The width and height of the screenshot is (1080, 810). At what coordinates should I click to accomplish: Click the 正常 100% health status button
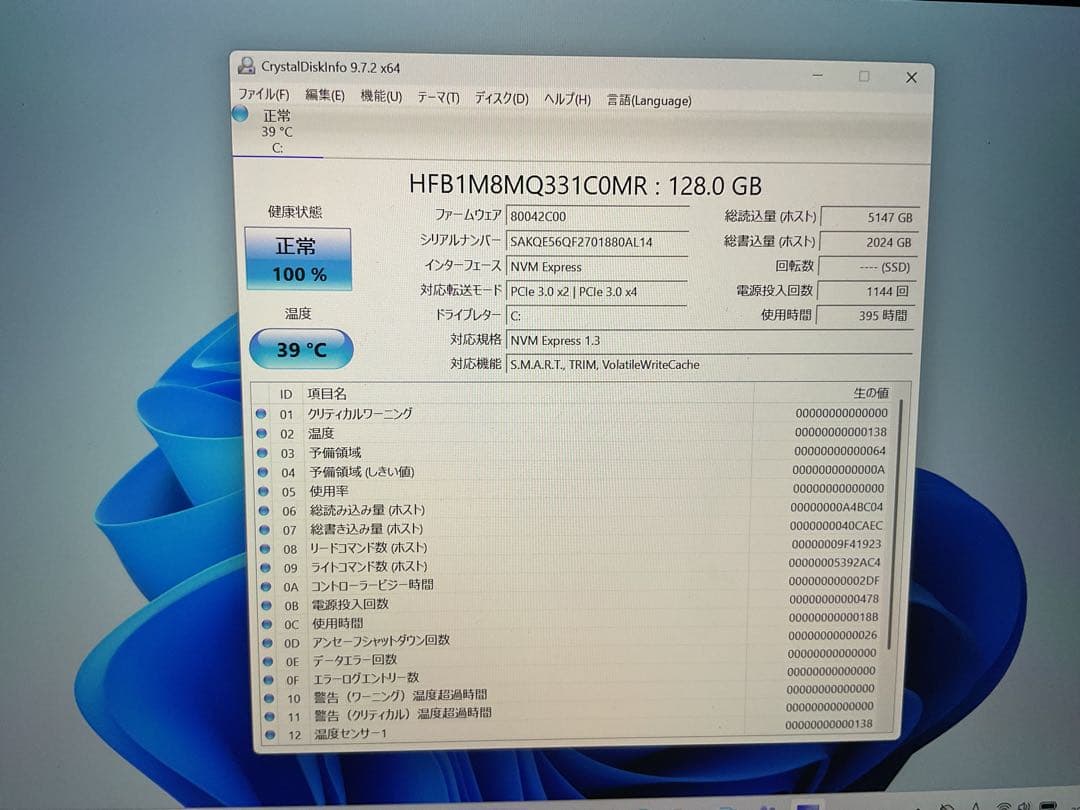299,258
